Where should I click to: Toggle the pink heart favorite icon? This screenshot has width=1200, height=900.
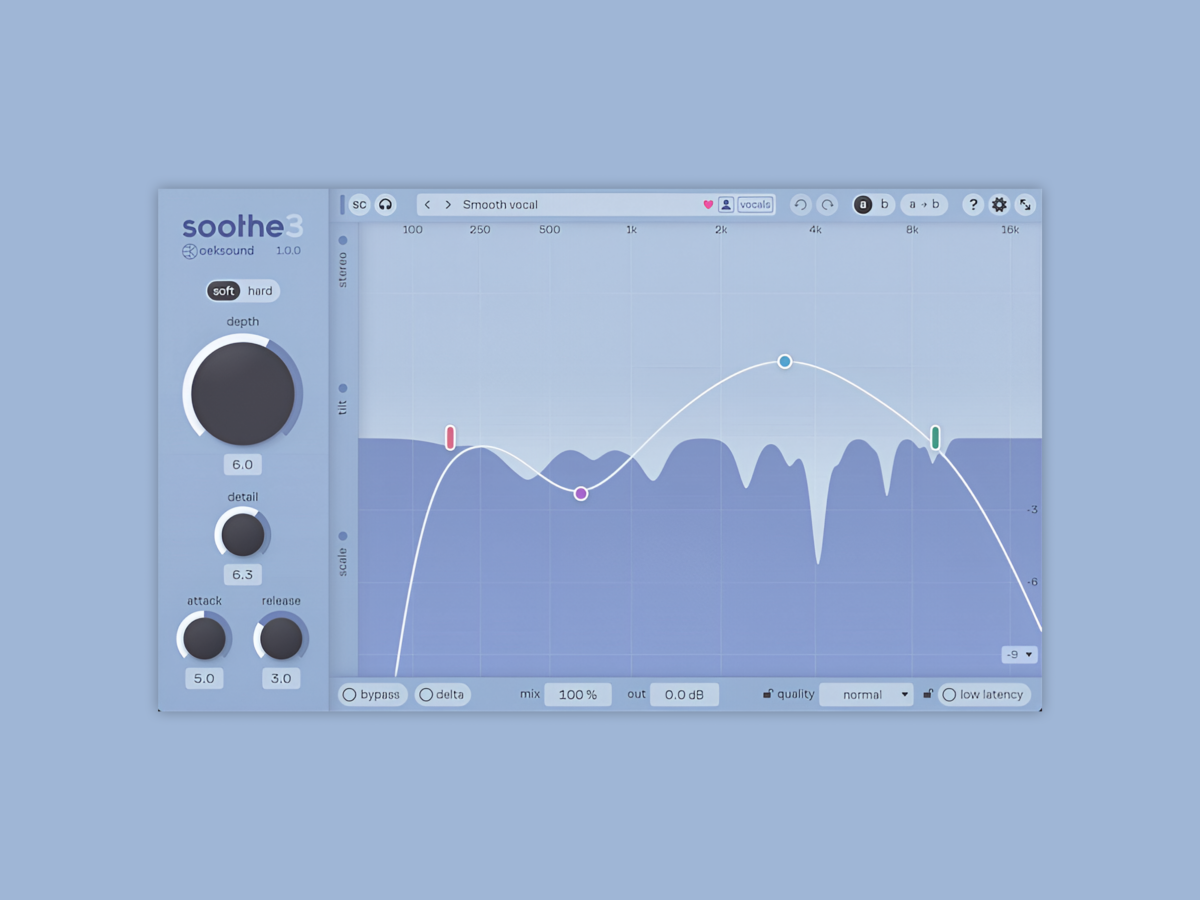(x=708, y=205)
